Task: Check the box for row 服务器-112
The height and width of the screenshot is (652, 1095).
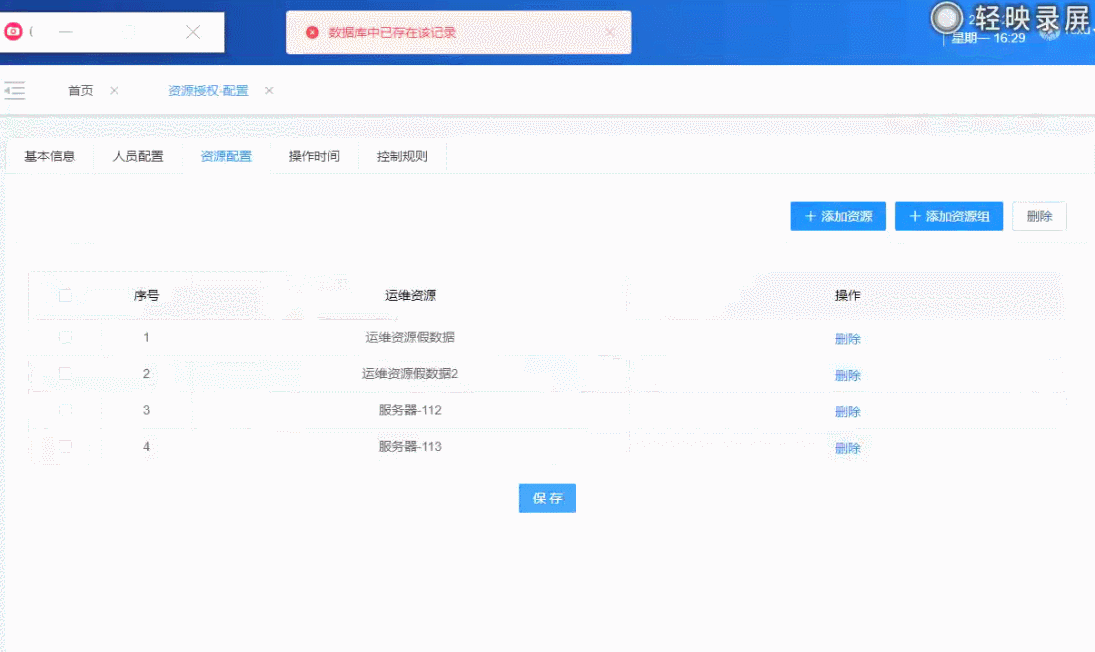Action: [x=65, y=410]
